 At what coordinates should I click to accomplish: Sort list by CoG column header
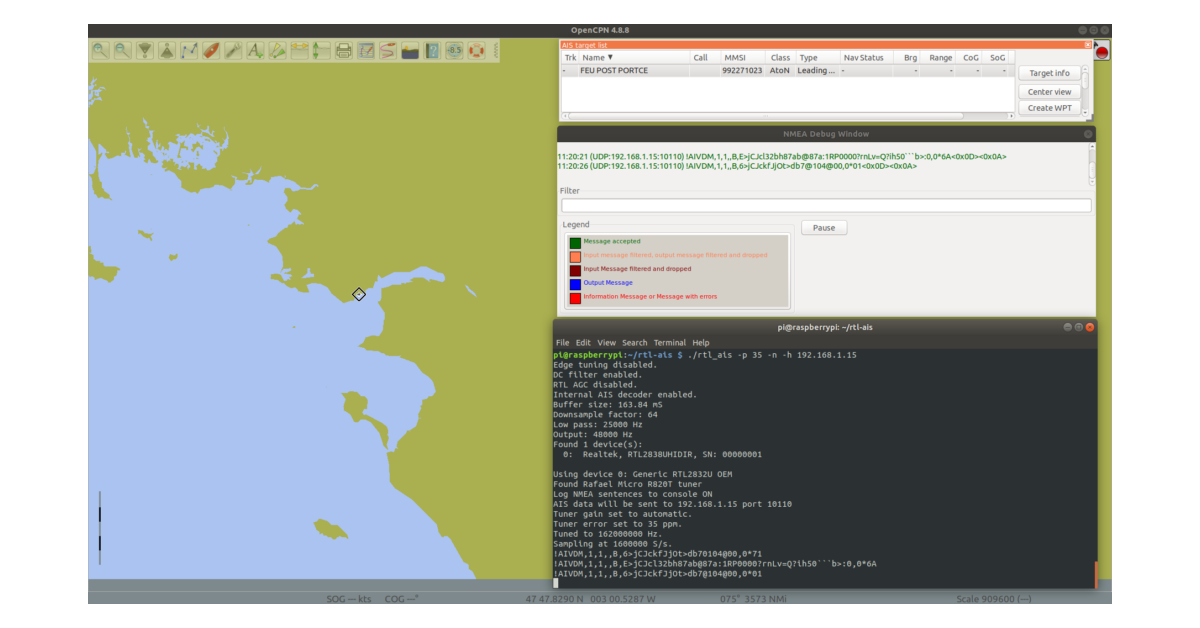click(971, 58)
